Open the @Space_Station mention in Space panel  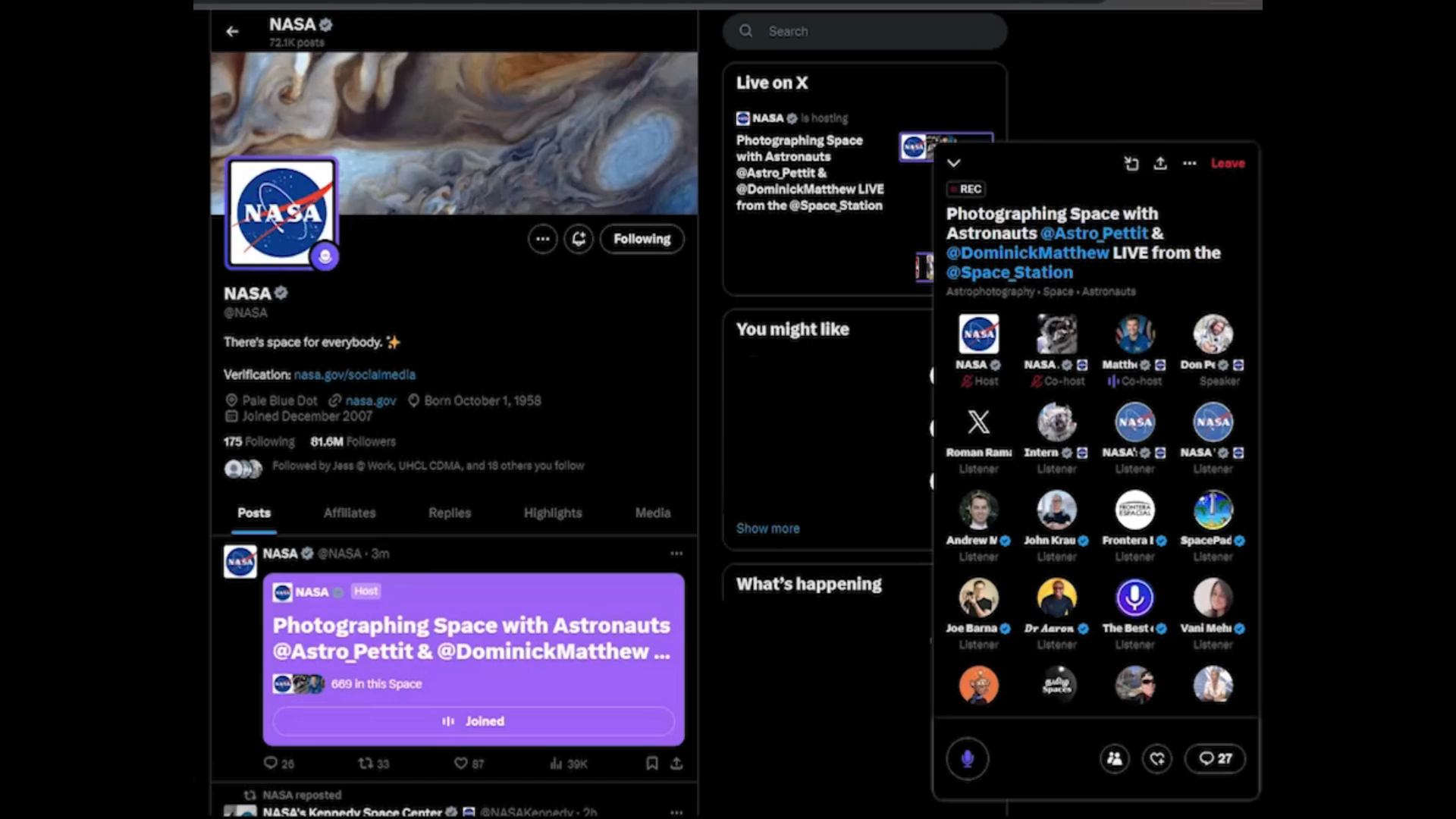pos(1009,273)
